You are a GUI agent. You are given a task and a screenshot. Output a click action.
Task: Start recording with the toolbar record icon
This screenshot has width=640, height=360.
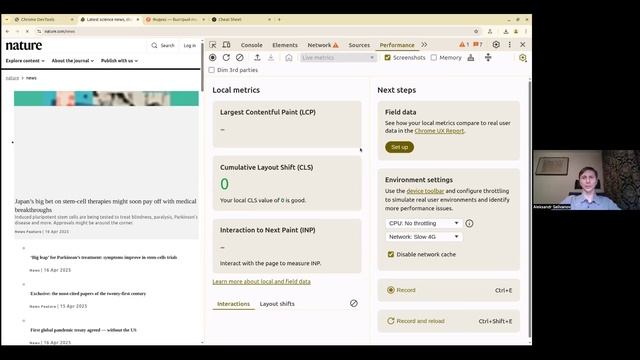213,58
